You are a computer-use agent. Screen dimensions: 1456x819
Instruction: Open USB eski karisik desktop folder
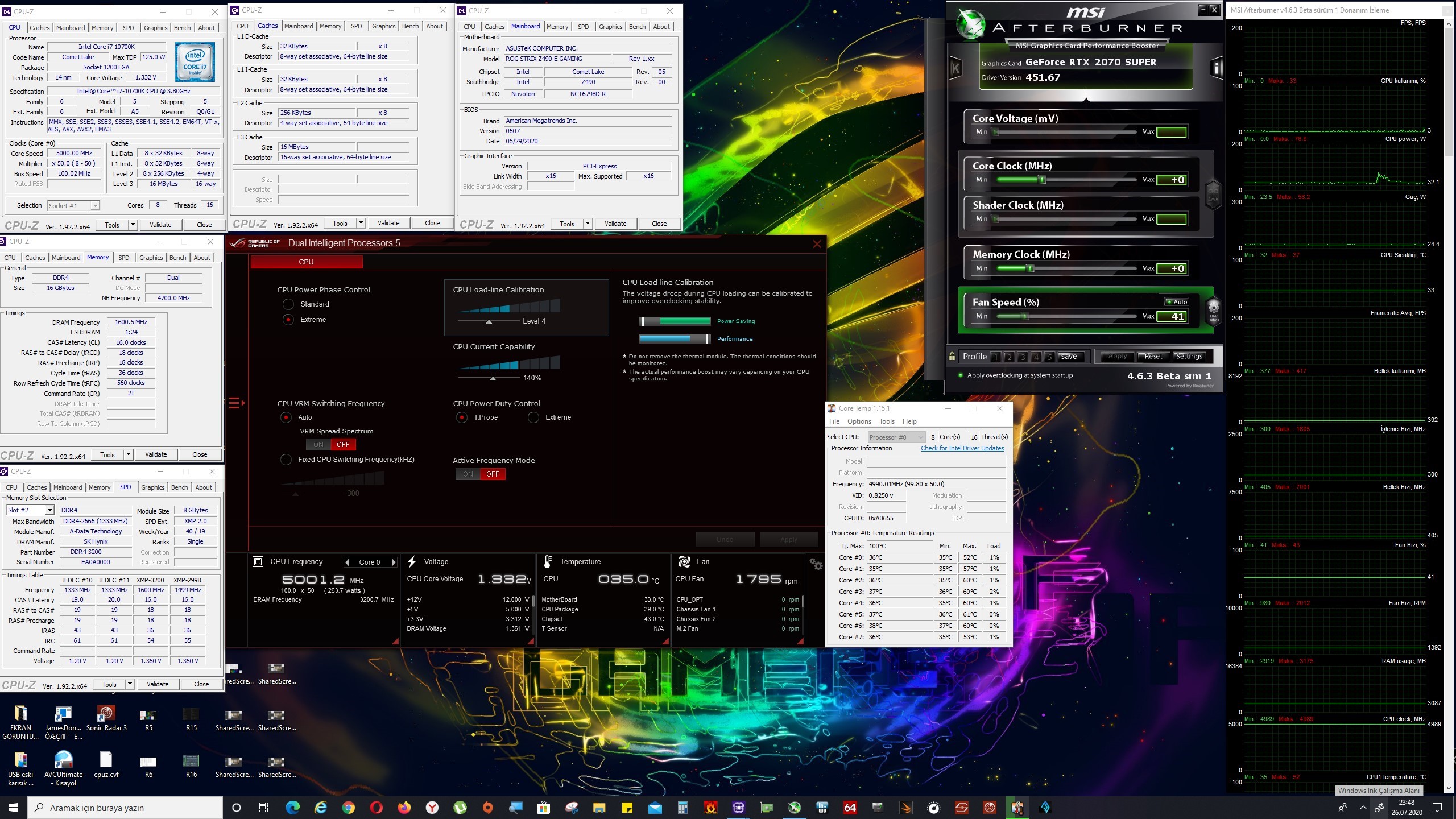[x=21, y=769]
